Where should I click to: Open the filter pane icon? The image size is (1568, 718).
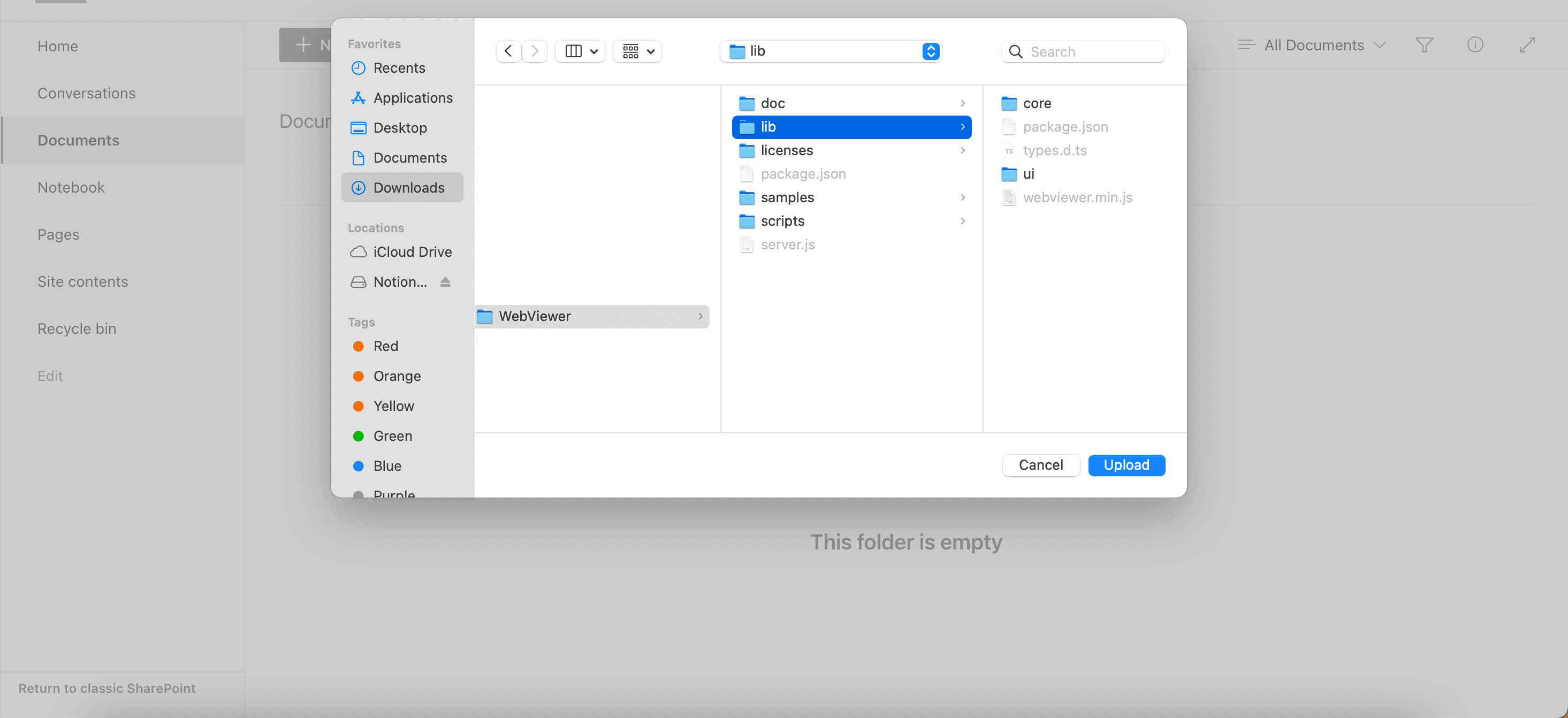pyautogui.click(x=1424, y=45)
